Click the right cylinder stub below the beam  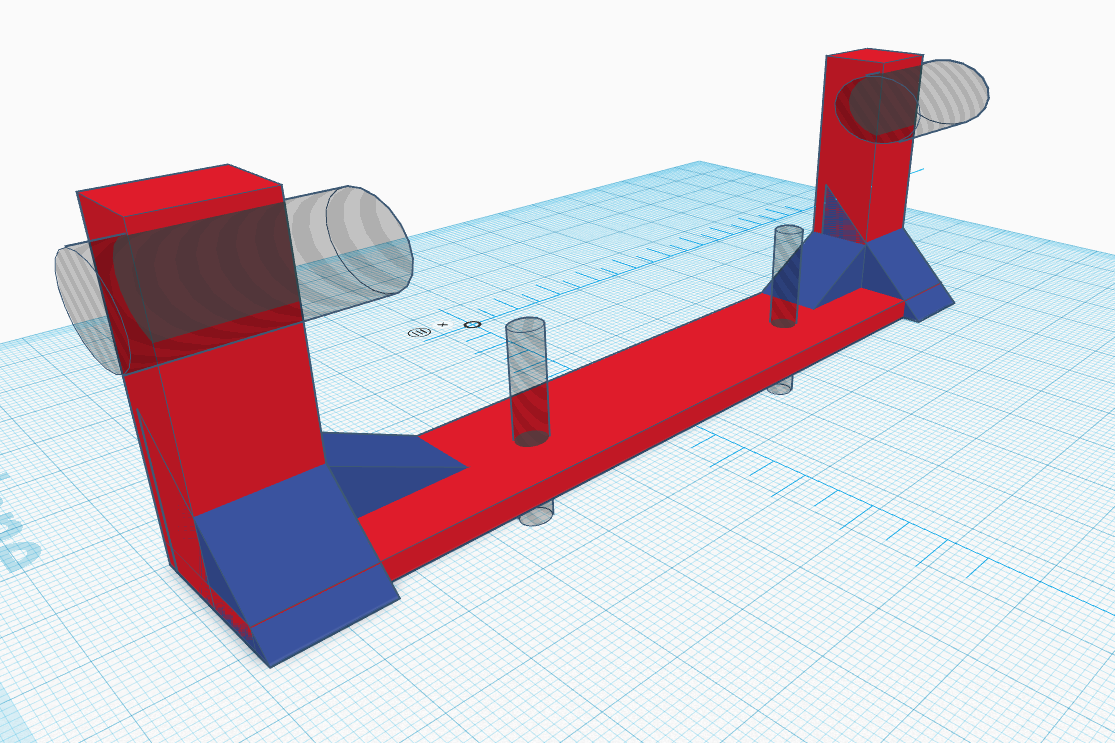(781, 387)
